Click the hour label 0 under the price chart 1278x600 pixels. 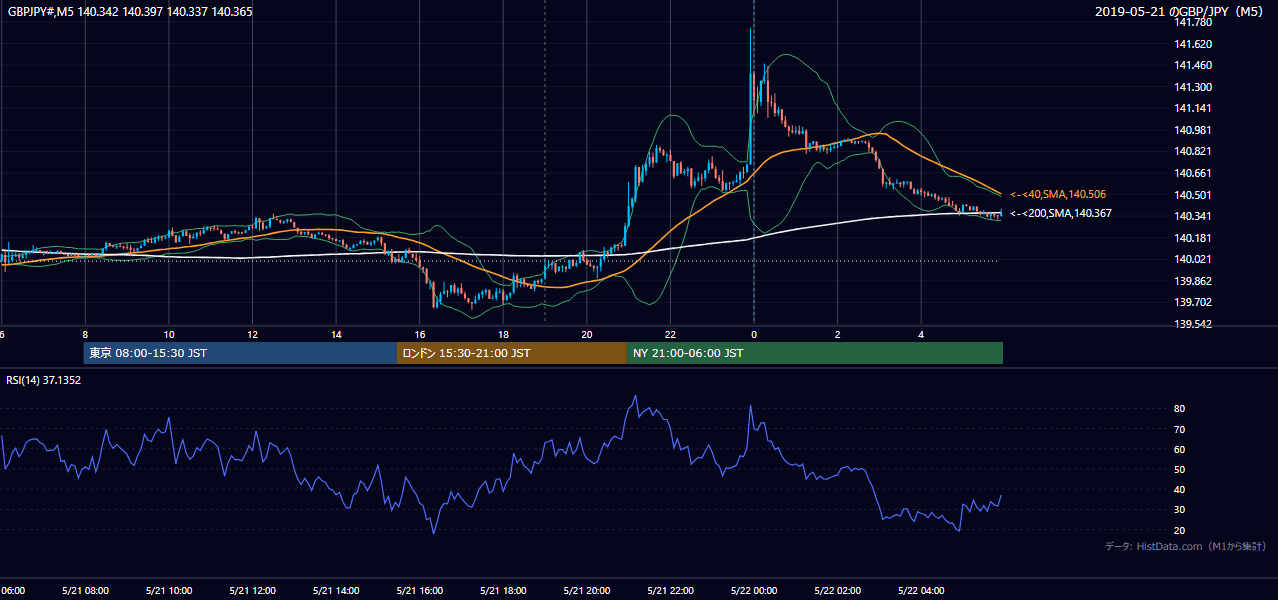[753, 334]
